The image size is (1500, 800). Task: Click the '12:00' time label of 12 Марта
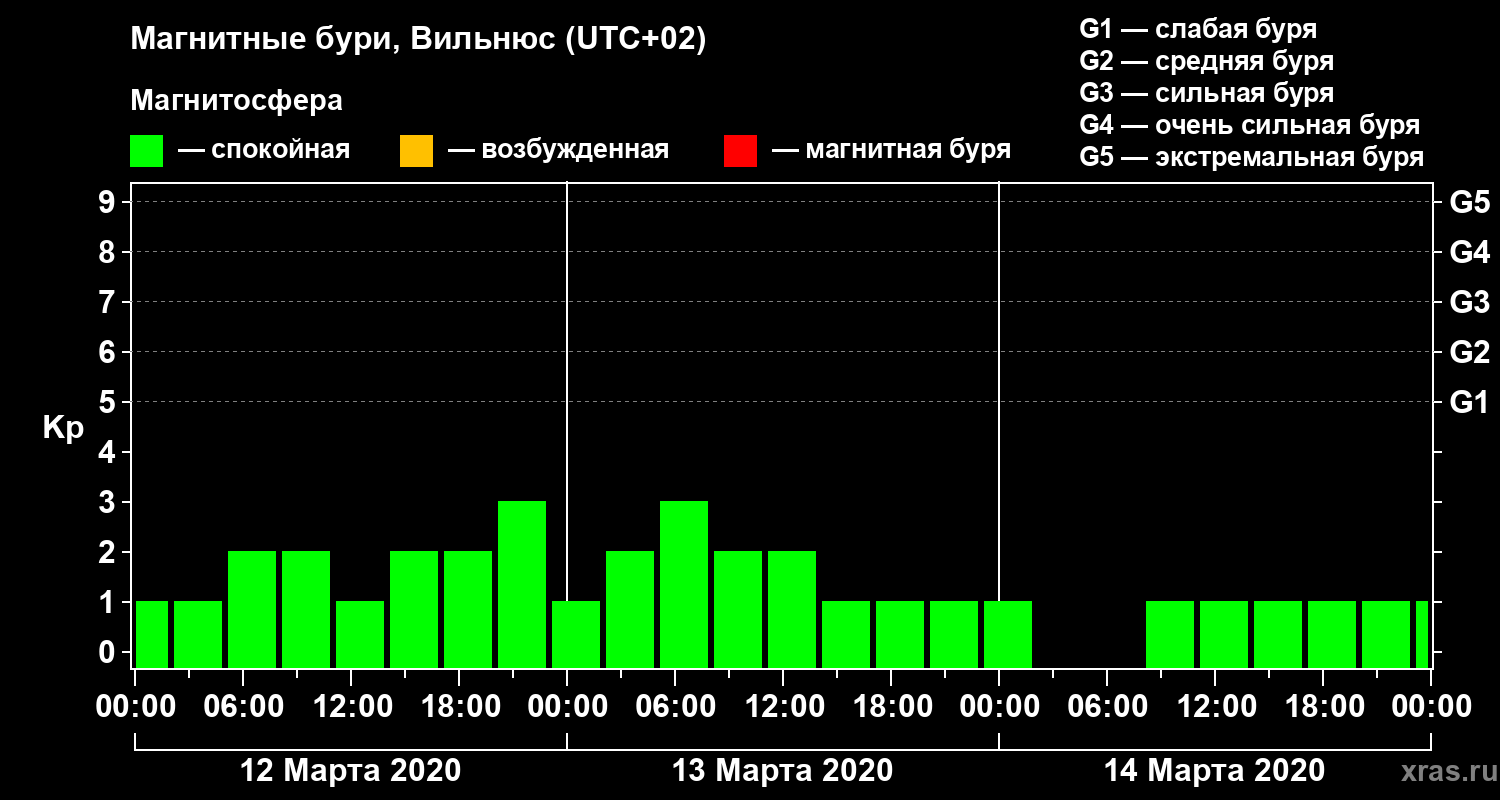tap(351, 706)
